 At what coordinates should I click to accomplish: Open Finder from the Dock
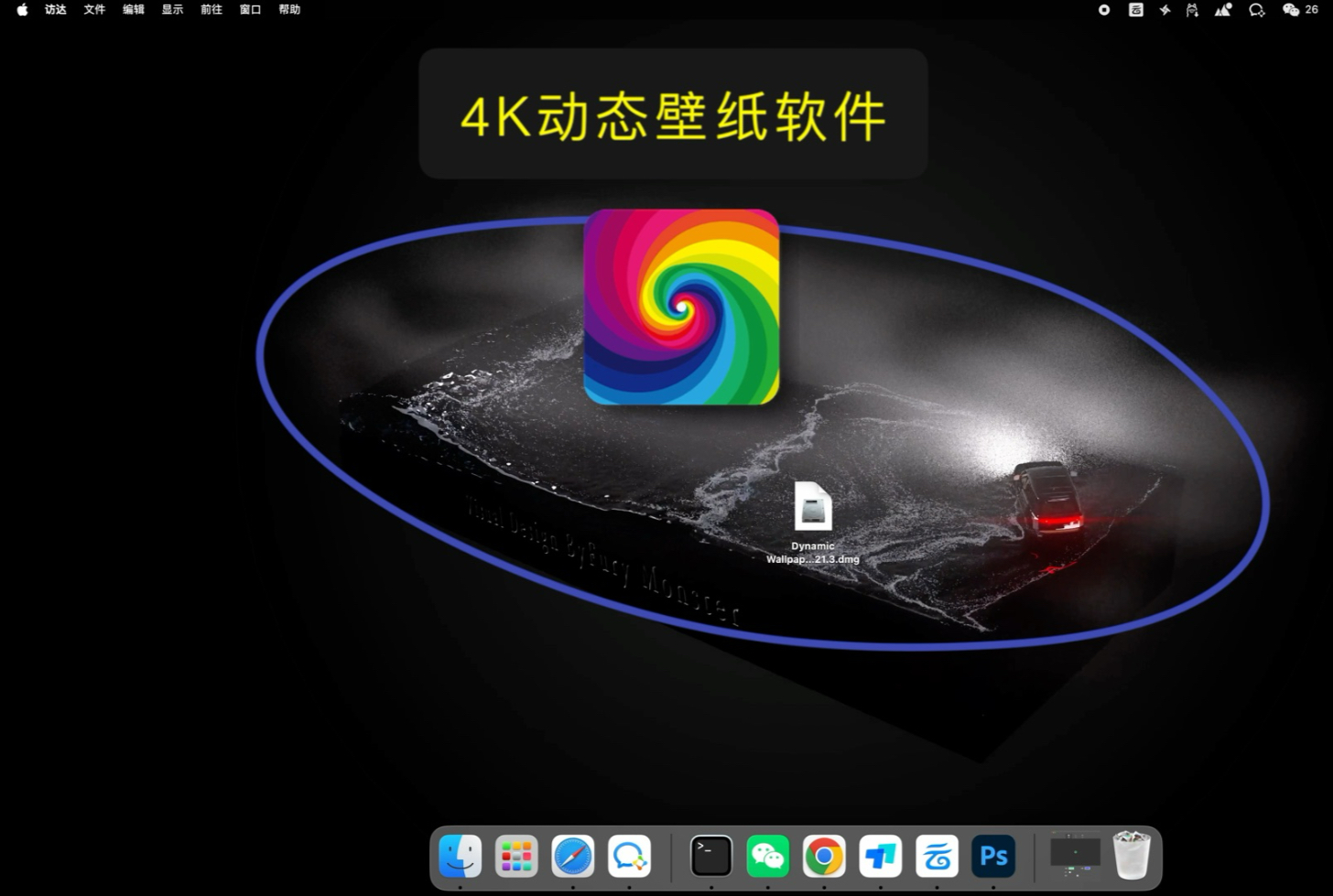click(459, 856)
